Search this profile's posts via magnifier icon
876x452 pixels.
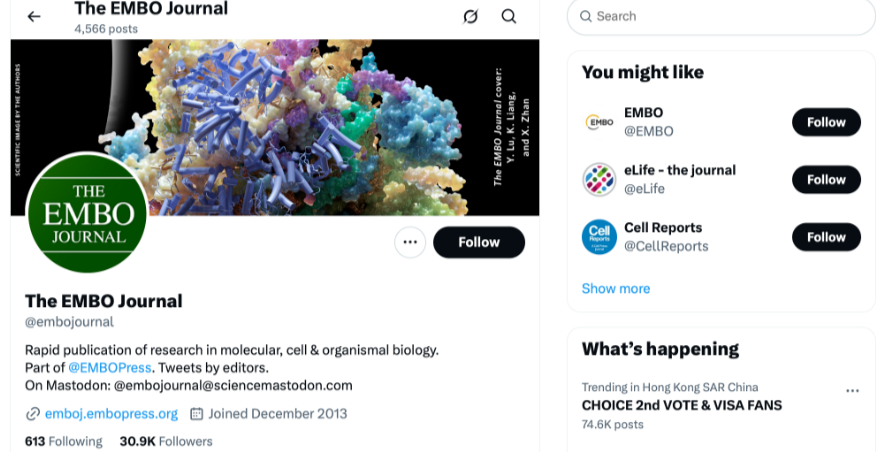pos(509,16)
